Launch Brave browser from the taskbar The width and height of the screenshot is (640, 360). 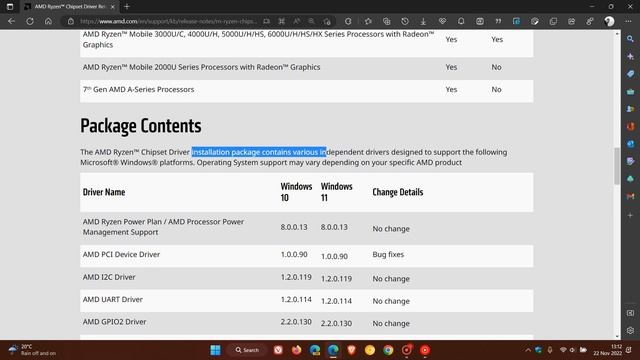click(x=351, y=350)
